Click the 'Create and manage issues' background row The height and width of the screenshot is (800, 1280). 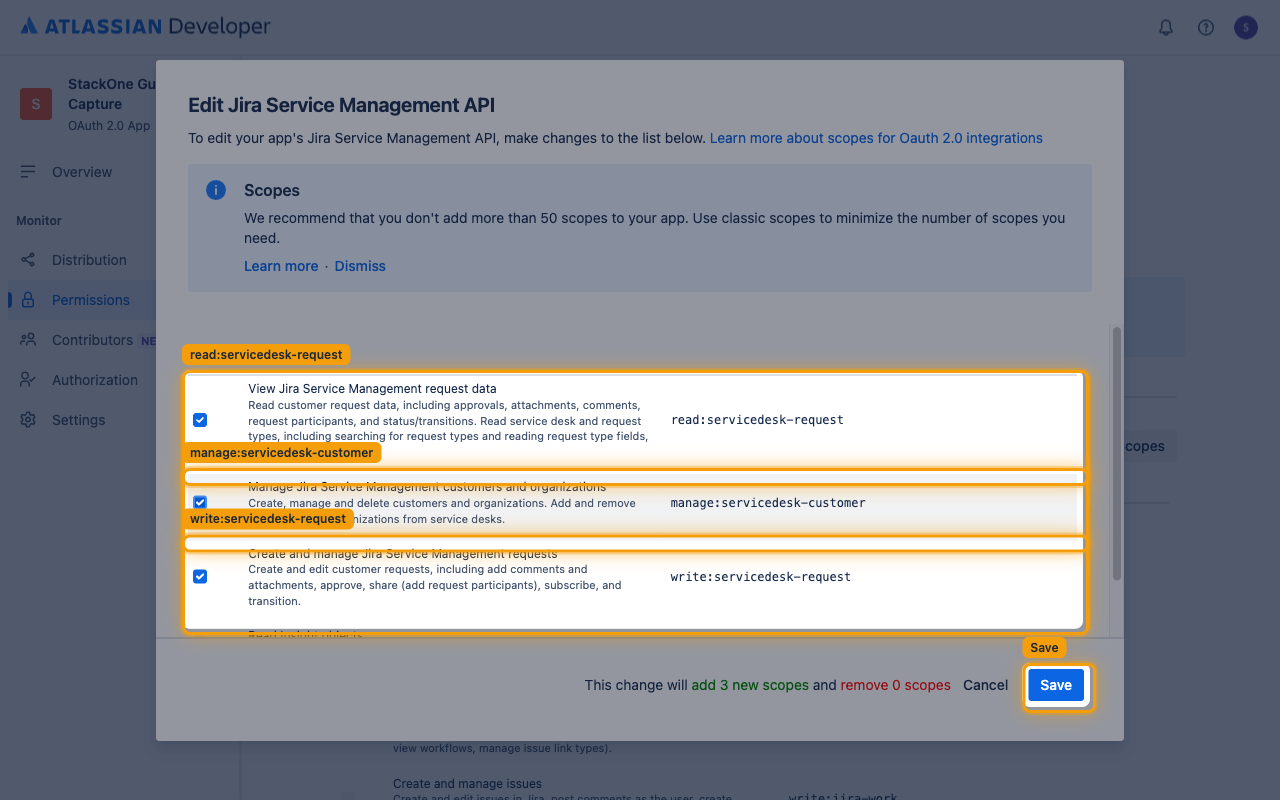[467, 784]
